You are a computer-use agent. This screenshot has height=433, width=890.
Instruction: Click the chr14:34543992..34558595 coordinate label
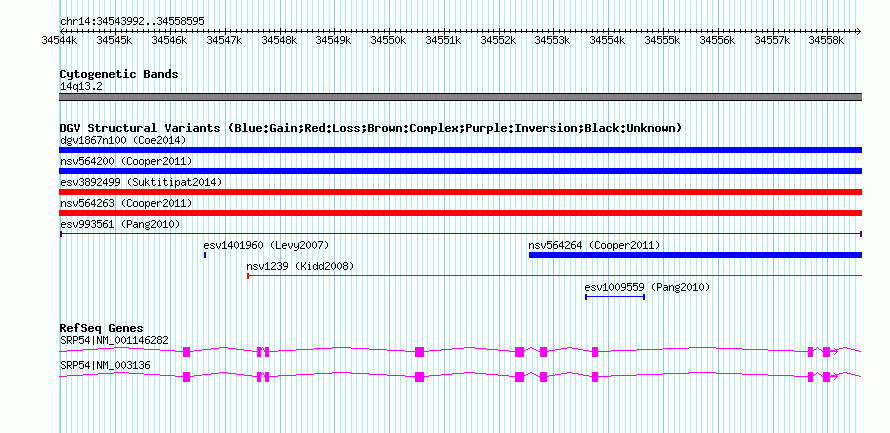pos(132,22)
